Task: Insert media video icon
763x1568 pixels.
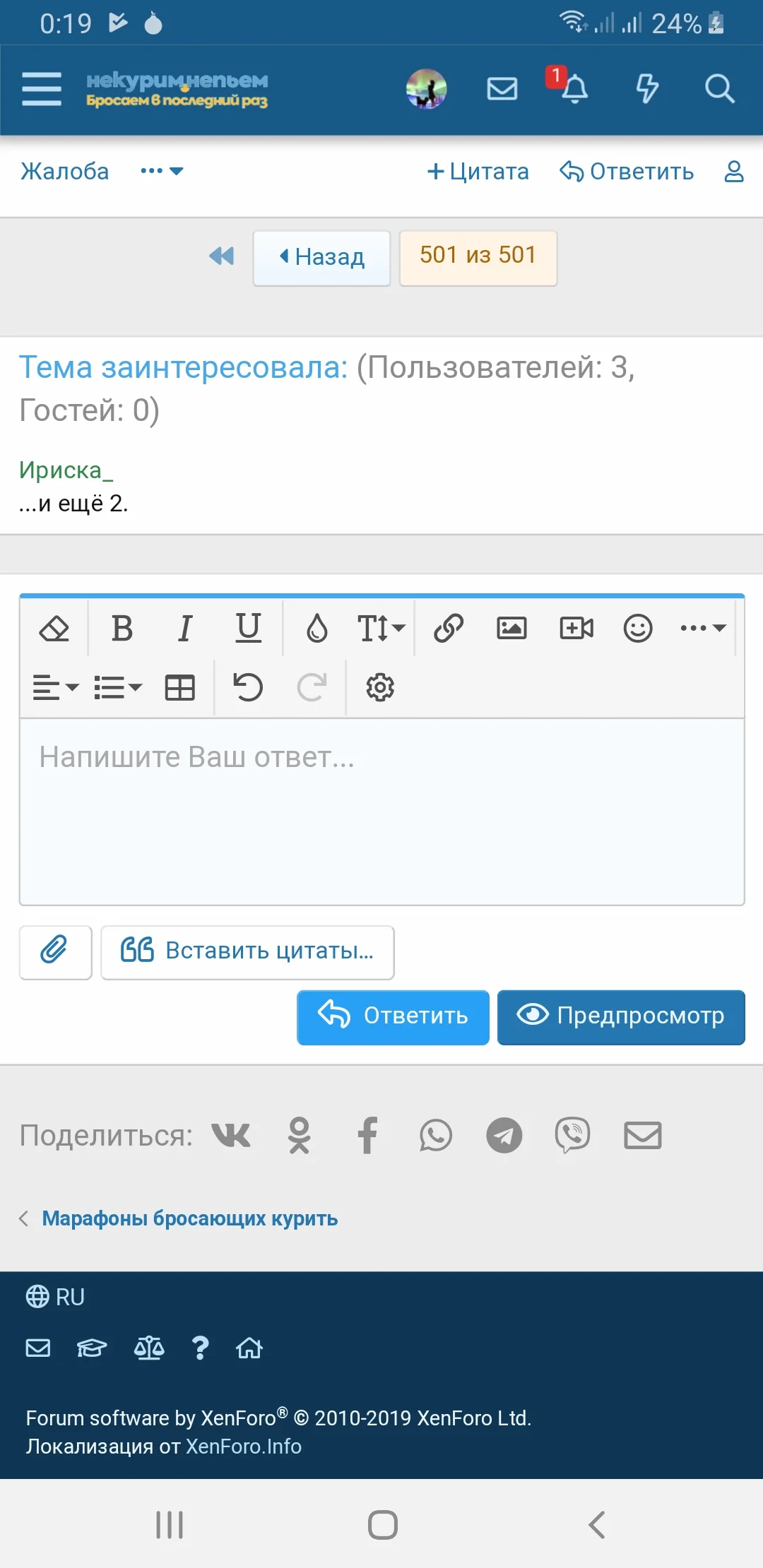Action: tap(576, 628)
